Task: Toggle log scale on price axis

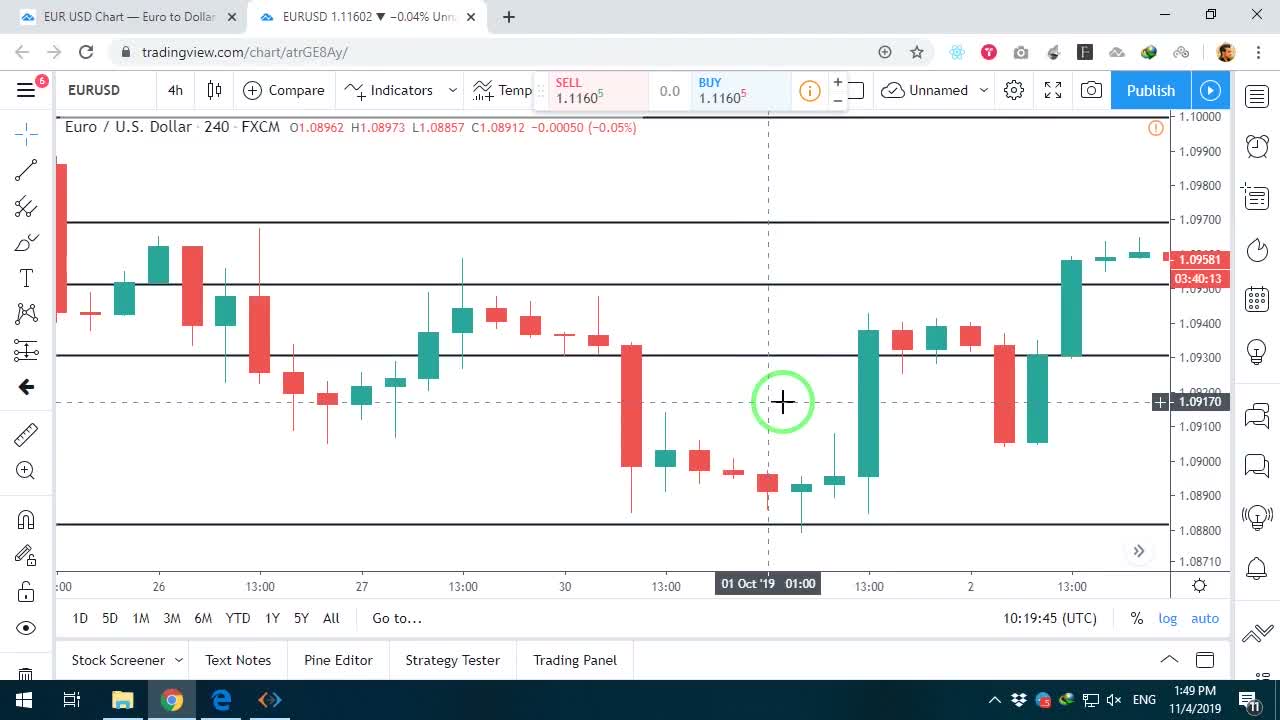Action: point(1167,618)
